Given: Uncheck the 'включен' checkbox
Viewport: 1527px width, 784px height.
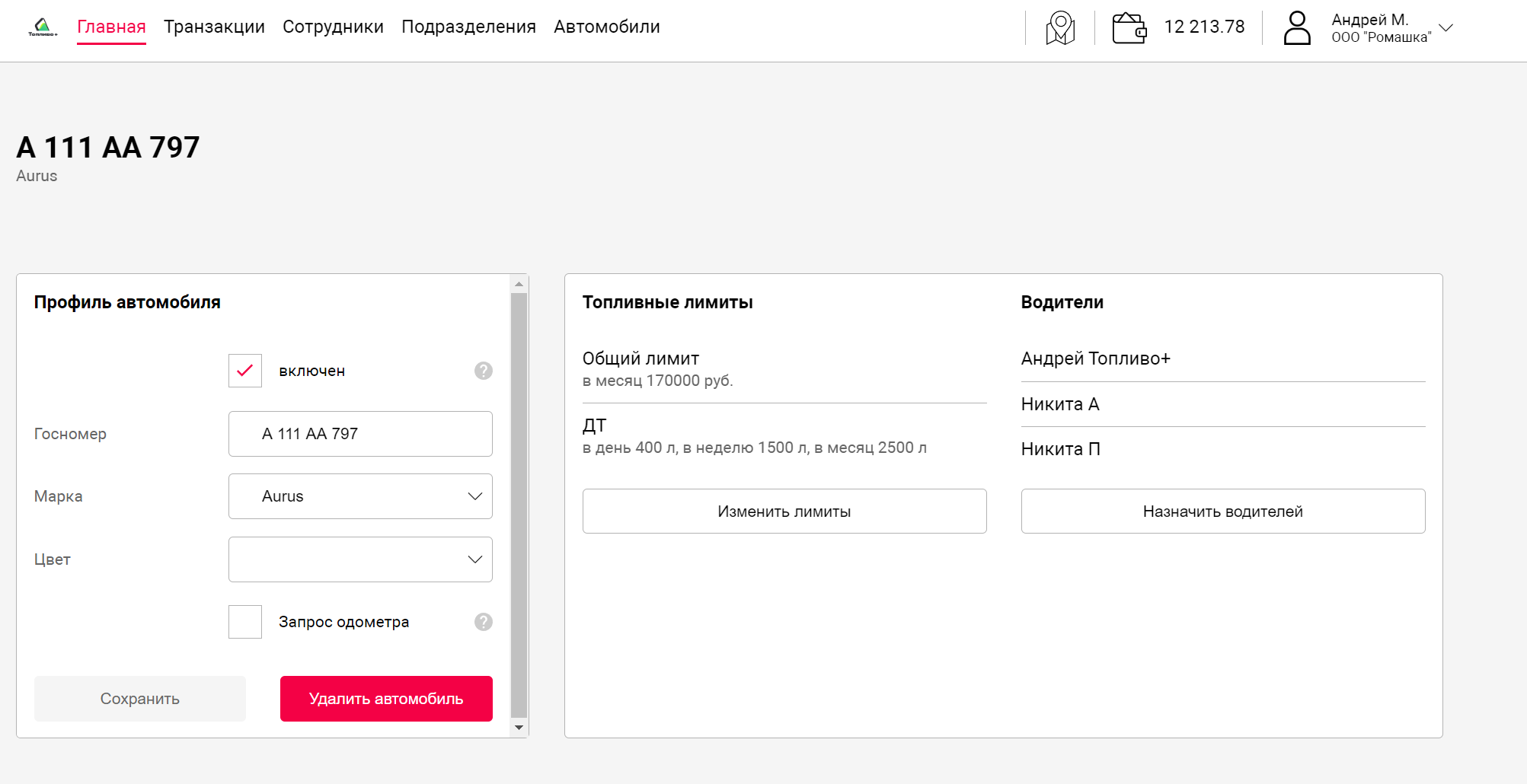Looking at the screenshot, I should point(245,371).
